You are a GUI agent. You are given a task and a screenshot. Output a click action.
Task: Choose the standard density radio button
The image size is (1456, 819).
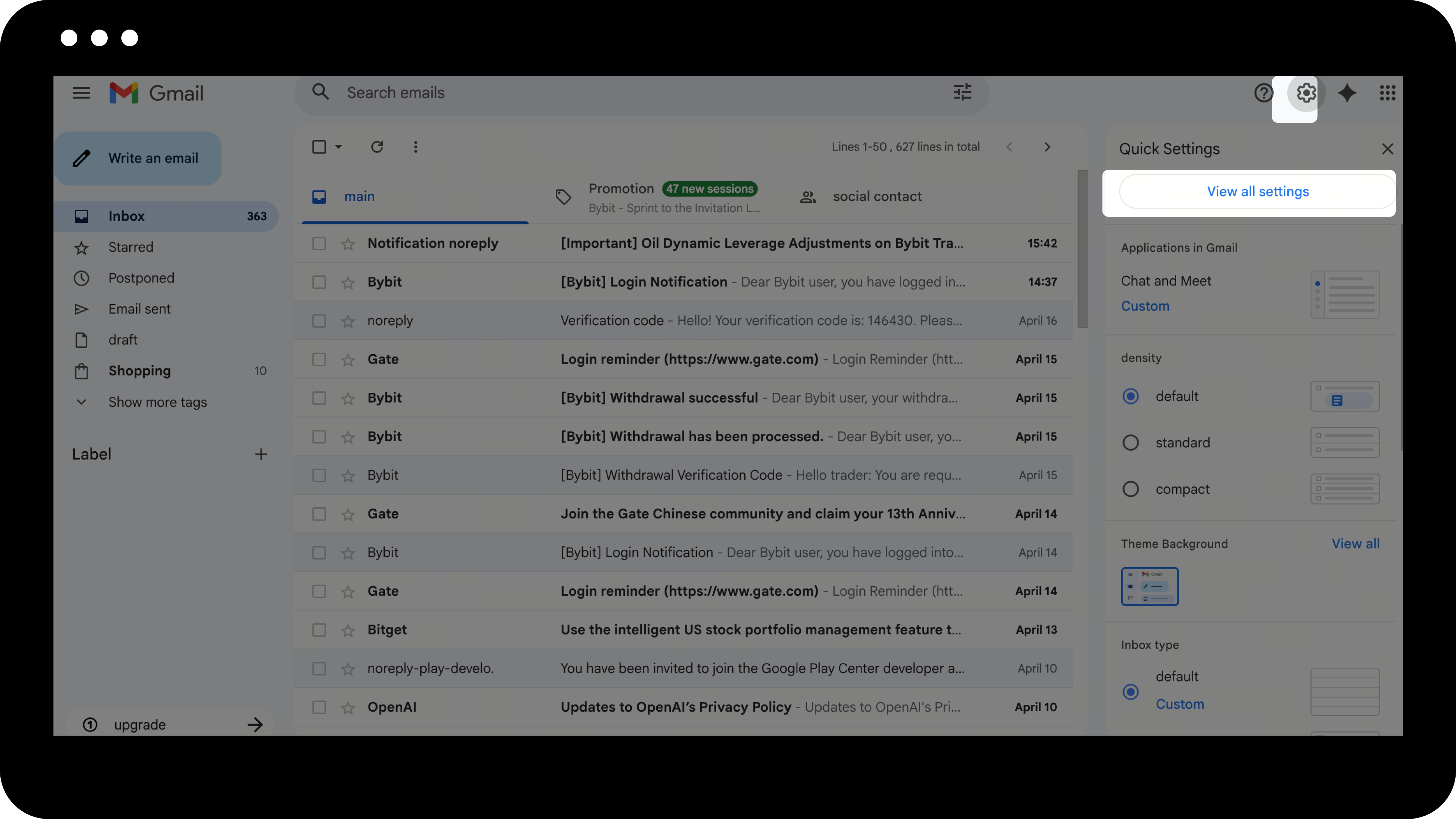[x=1130, y=442]
